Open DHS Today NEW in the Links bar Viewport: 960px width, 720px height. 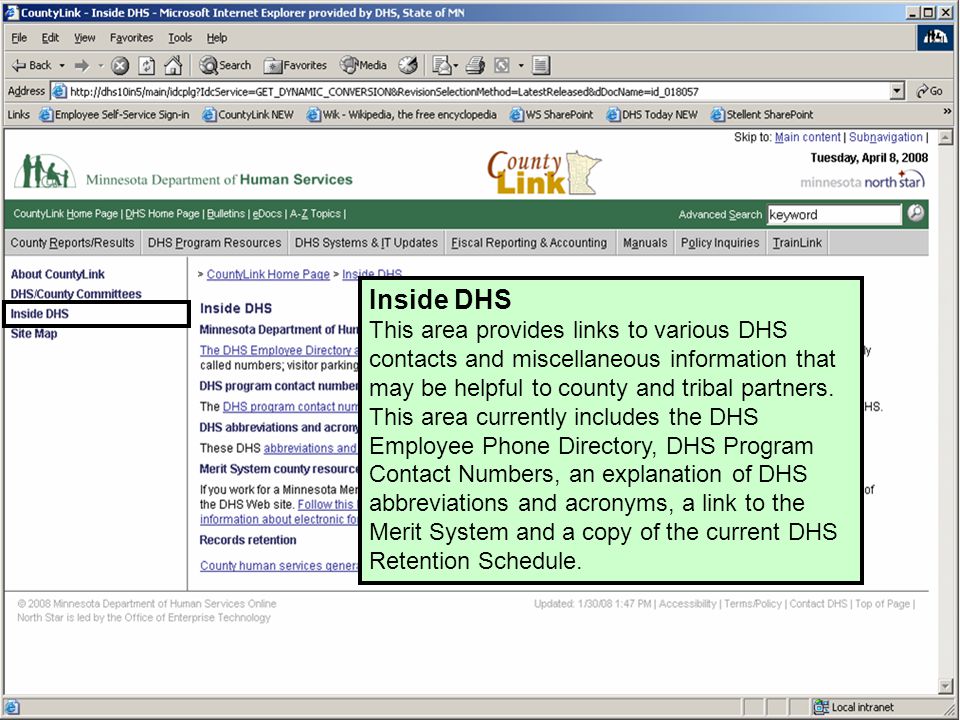[x=652, y=114]
